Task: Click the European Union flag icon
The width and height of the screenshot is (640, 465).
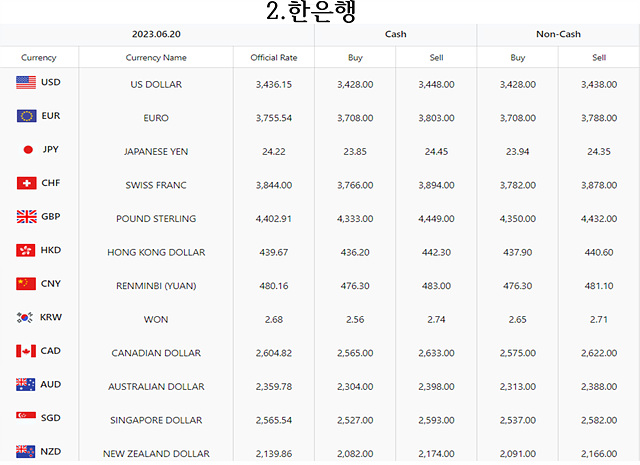Action: (x=27, y=116)
